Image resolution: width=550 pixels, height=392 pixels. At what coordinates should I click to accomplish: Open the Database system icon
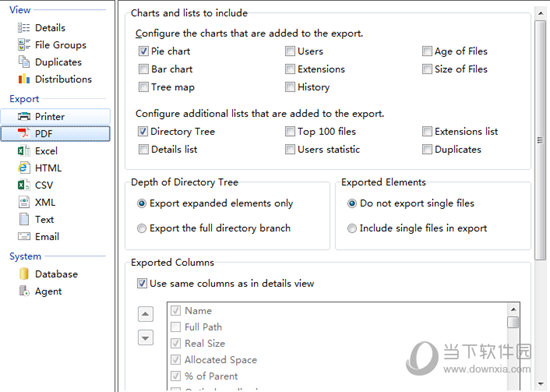point(24,274)
